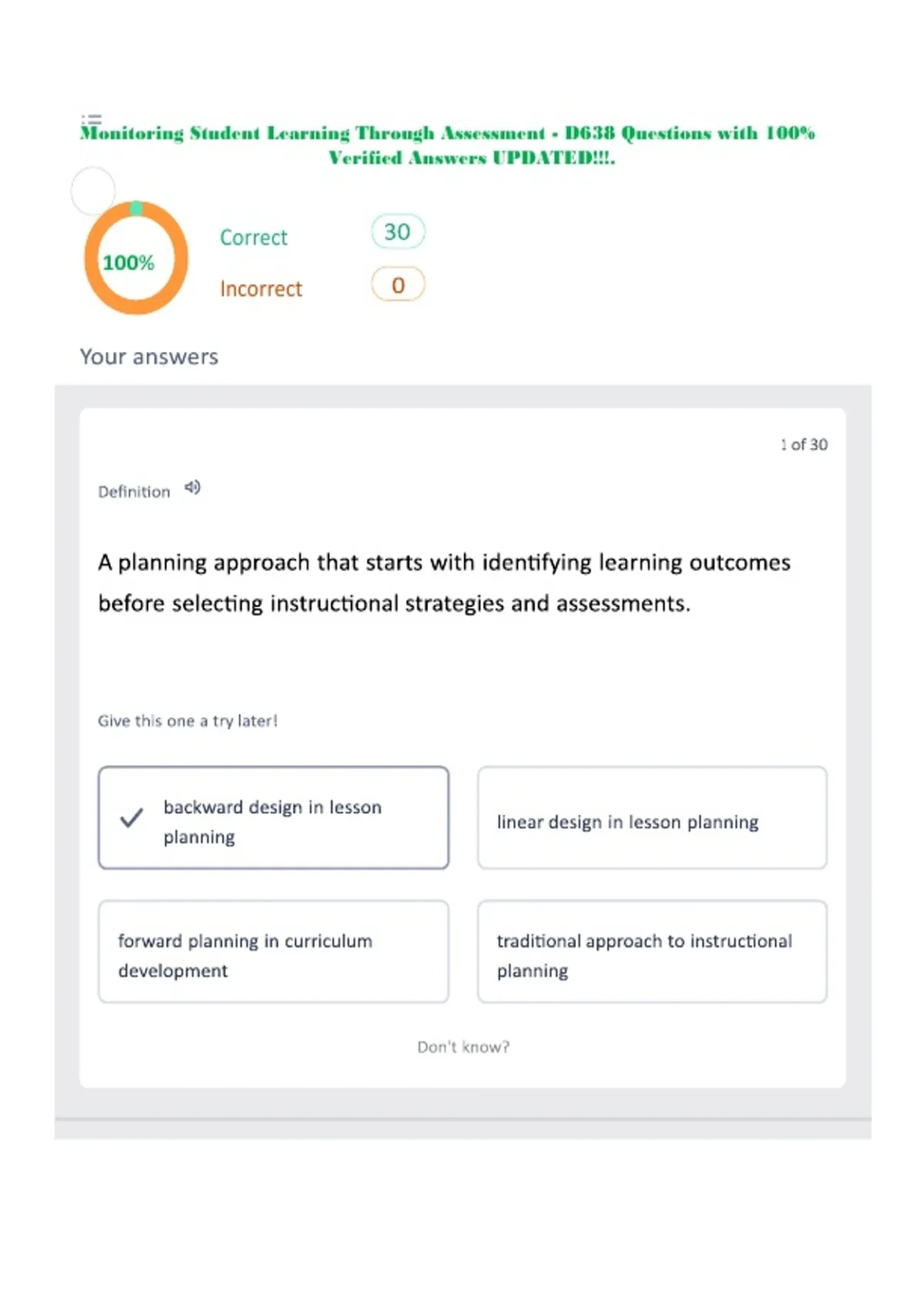924x1309 pixels.
Task: Click the question definition text
Action: (444, 583)
